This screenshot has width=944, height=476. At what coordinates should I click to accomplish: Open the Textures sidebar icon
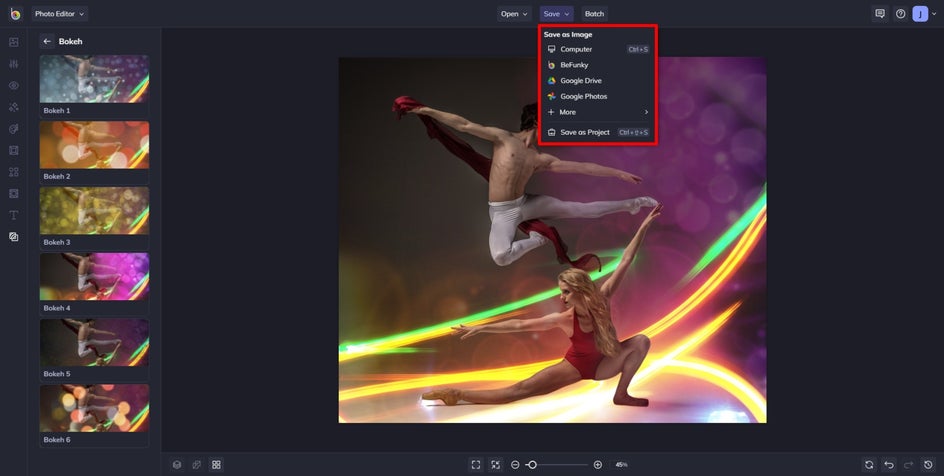point(13,237)
